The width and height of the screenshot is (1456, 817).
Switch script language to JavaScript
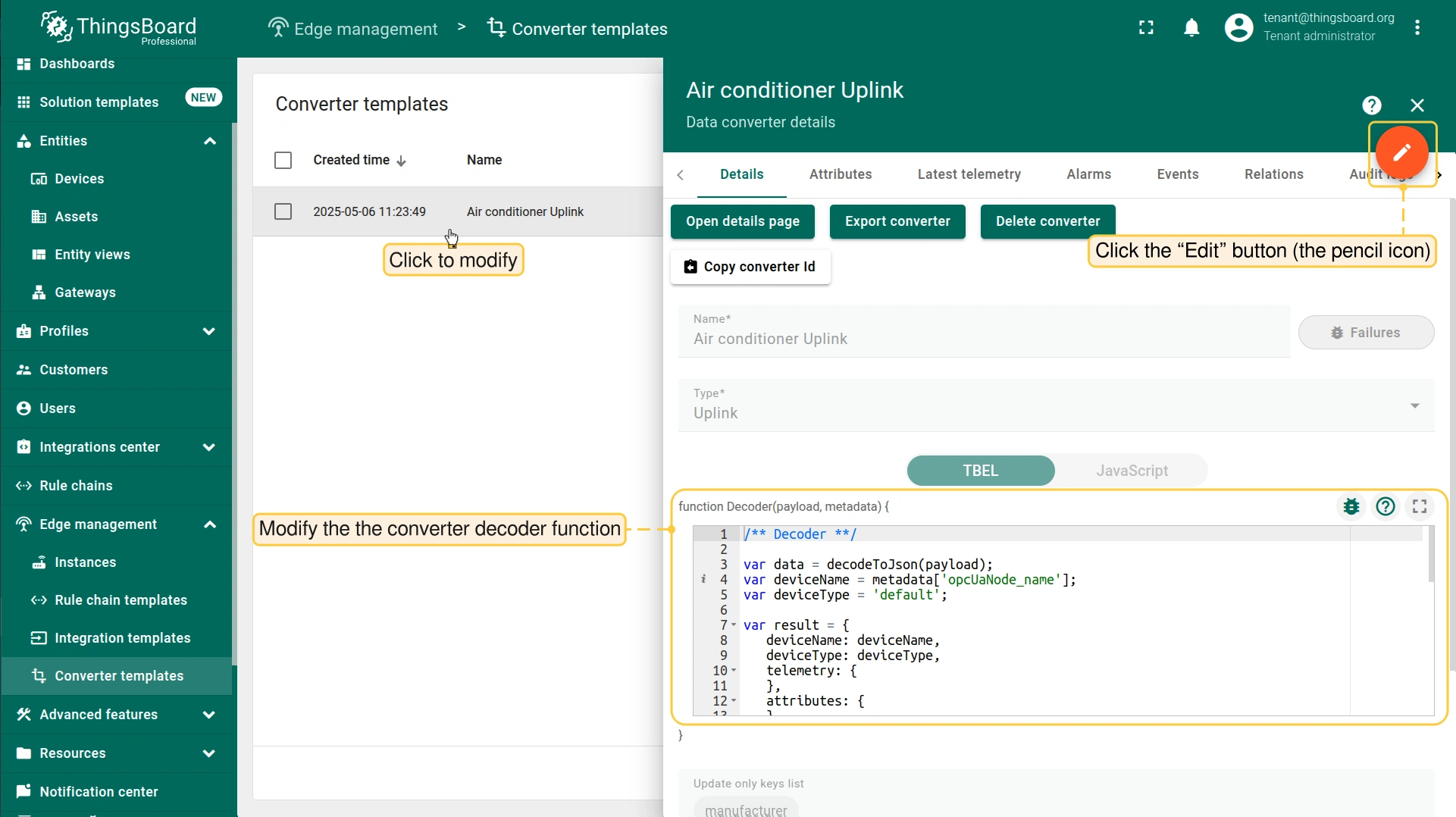point(1132,471)
